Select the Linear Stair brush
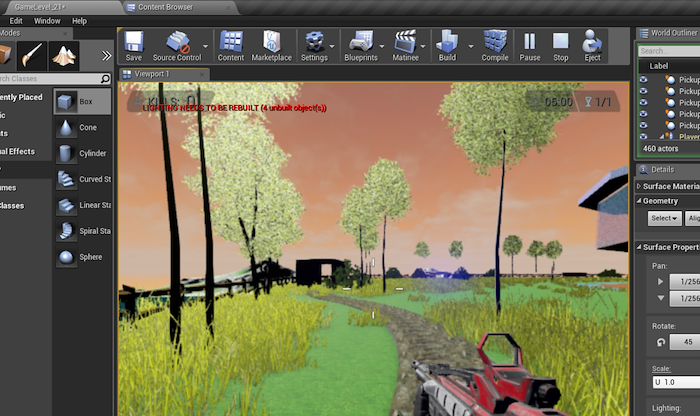700x416 pixels. pyautogui.click(x=83, y=205)
